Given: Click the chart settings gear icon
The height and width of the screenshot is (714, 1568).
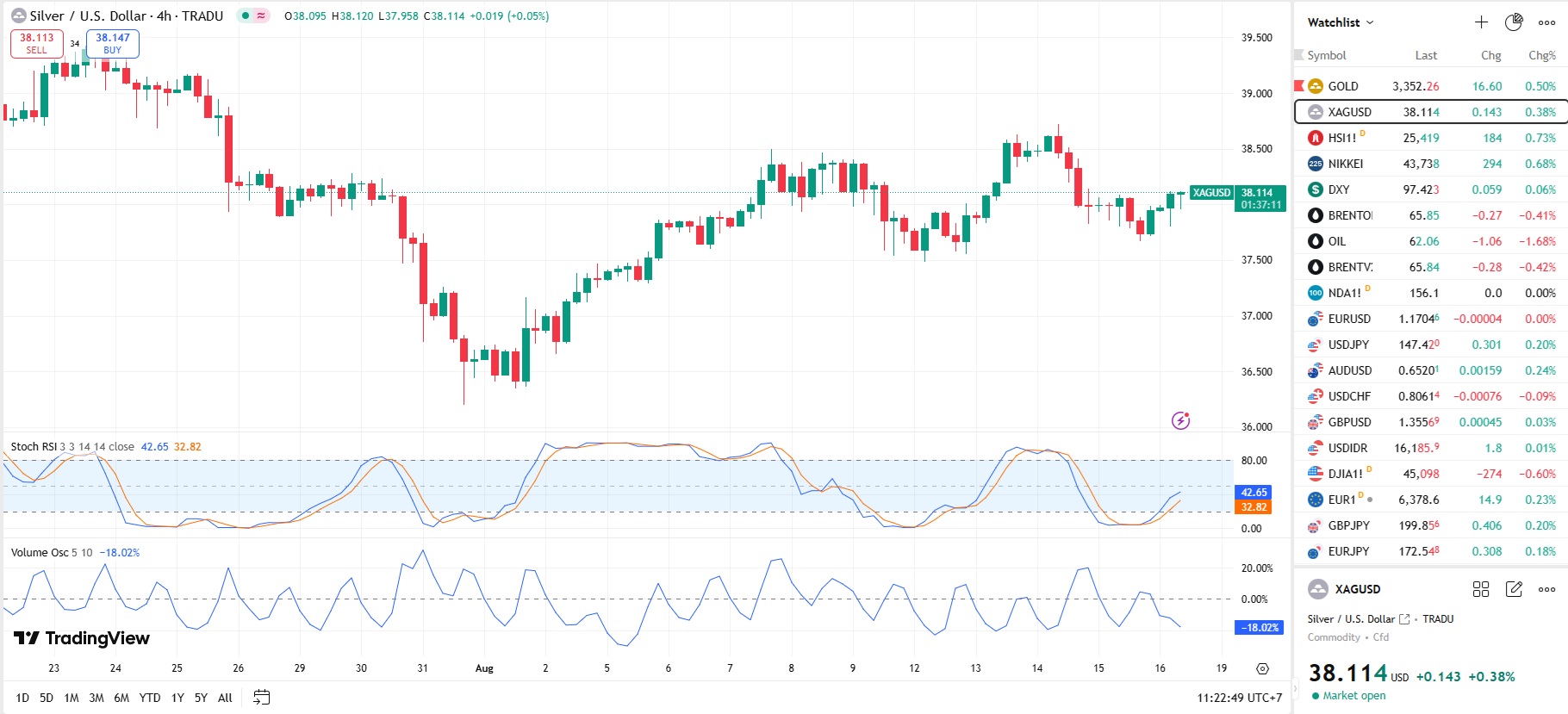Looking at the screenshot, I should pos(1262,668).
